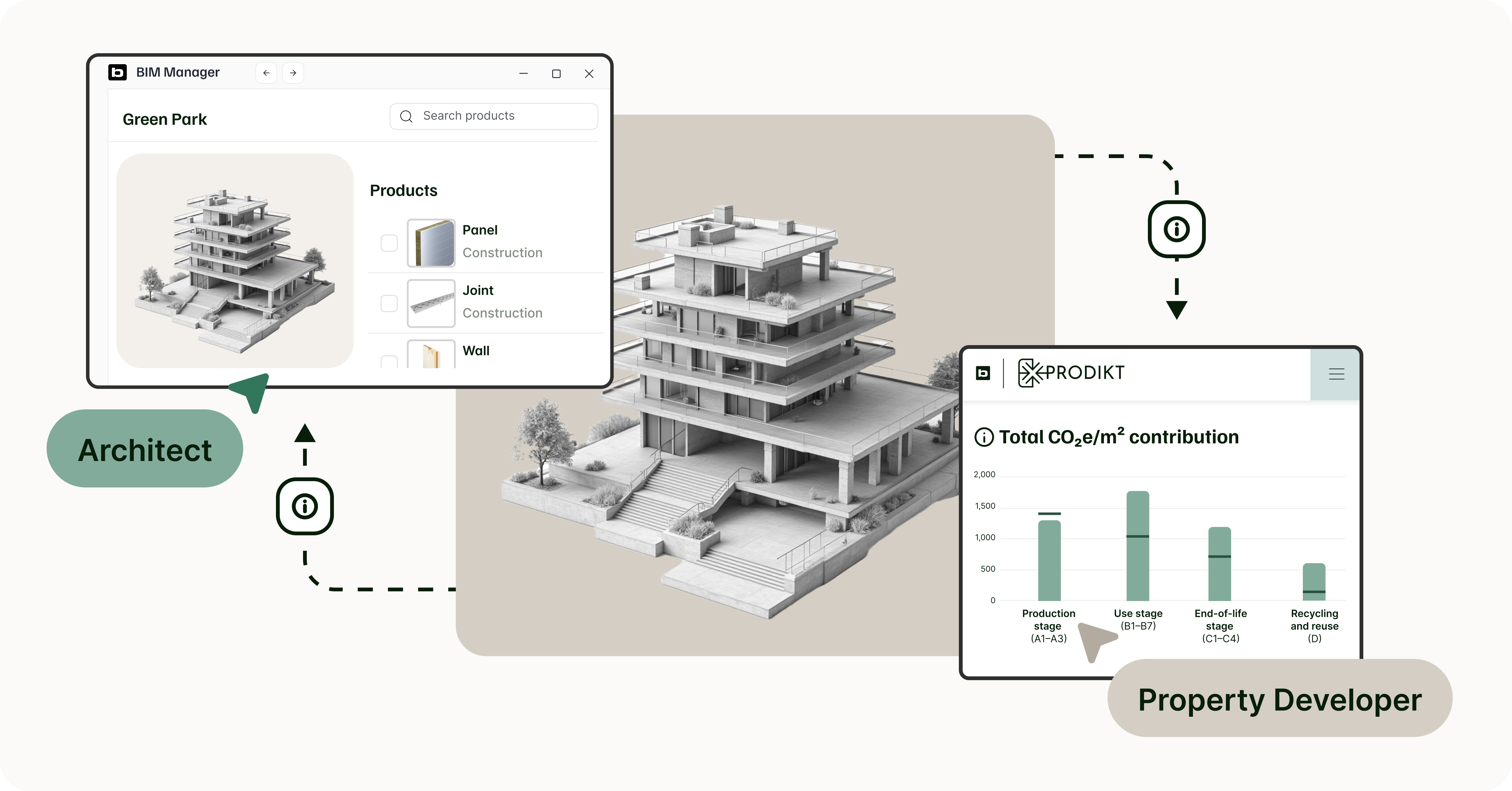Click the info badge below Architect arrow
The width and height of the screenshot is (1512, 791).
point(305,506)
